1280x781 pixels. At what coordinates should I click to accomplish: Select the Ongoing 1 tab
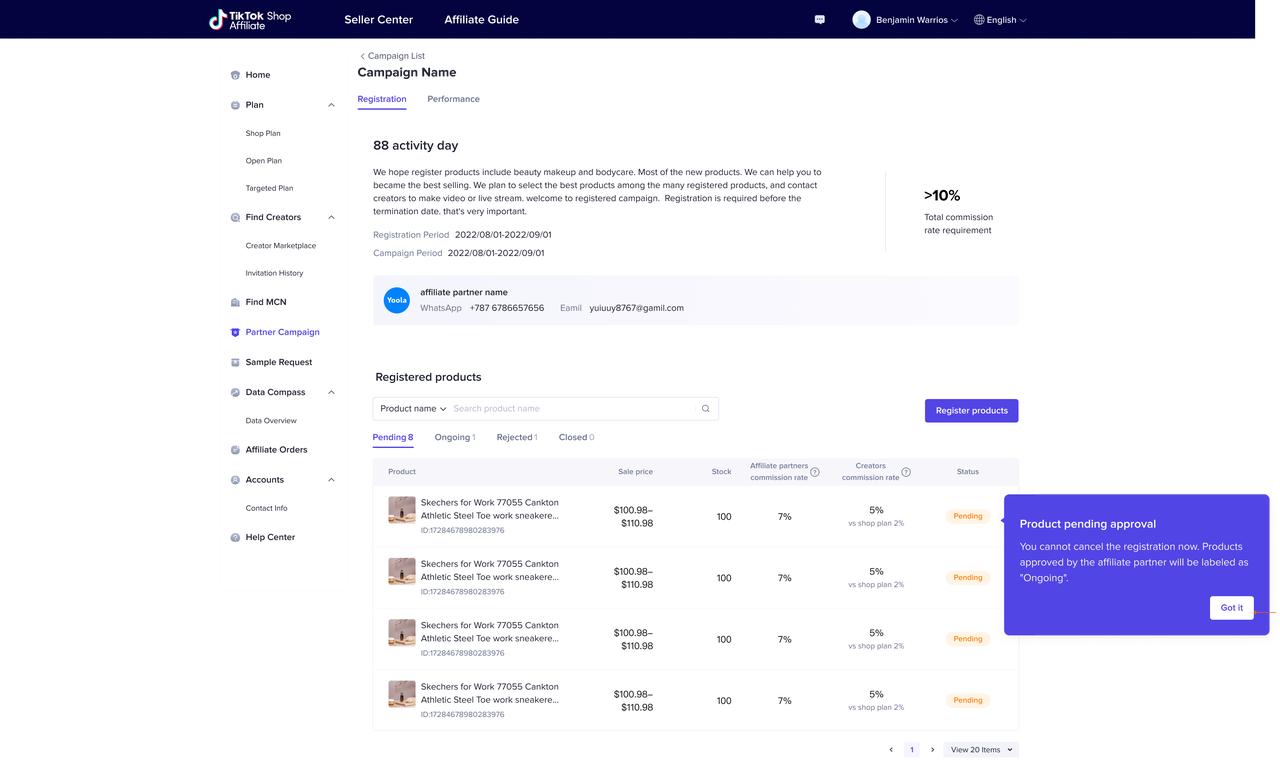click(455, 437)
